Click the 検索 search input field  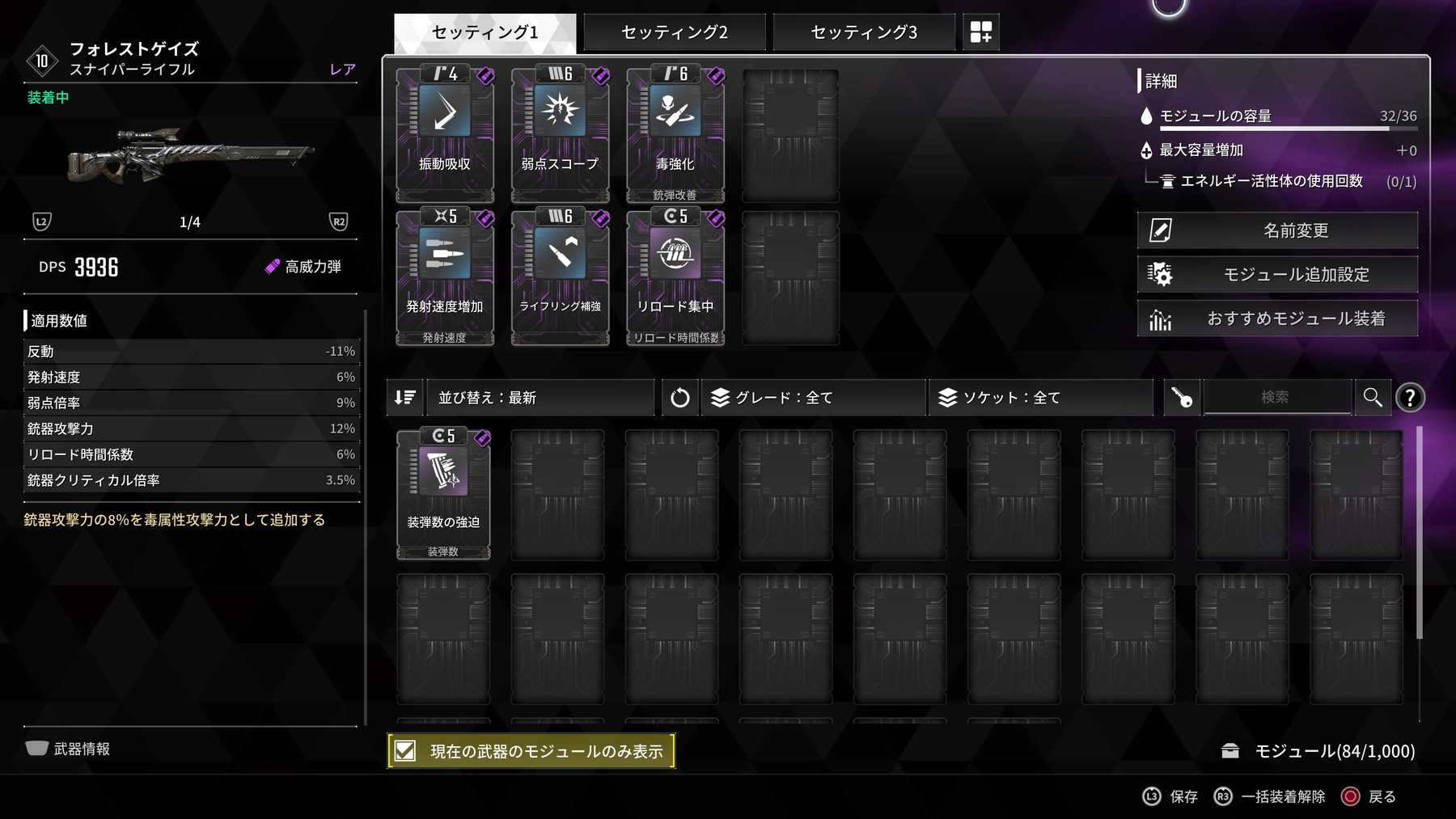[x=1277, y=397]
